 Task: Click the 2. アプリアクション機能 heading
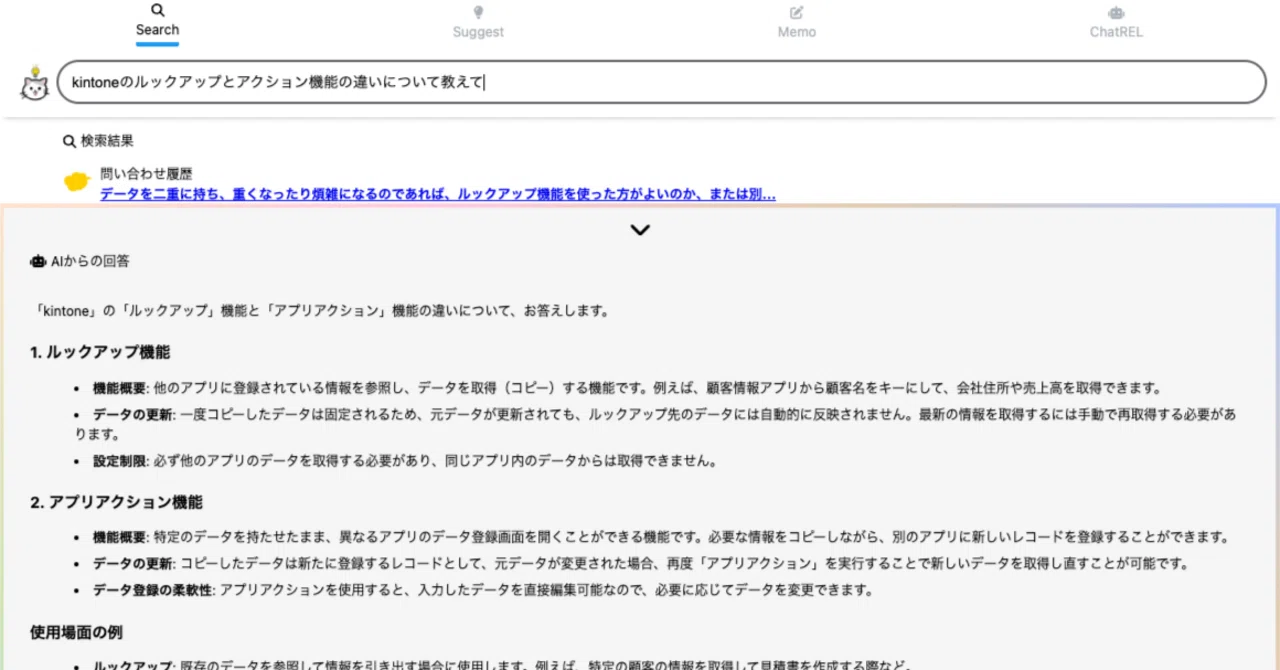(116, 502)
